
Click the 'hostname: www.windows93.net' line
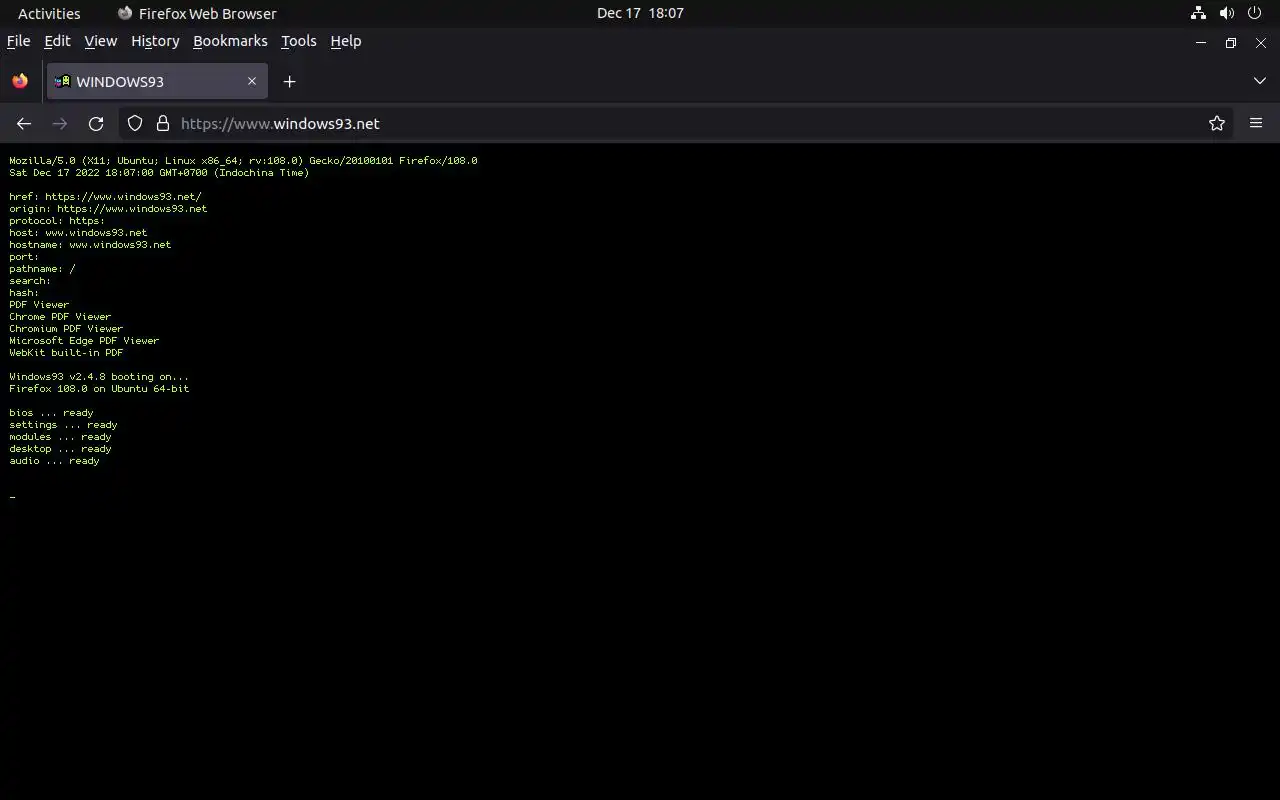coord(90,245)
